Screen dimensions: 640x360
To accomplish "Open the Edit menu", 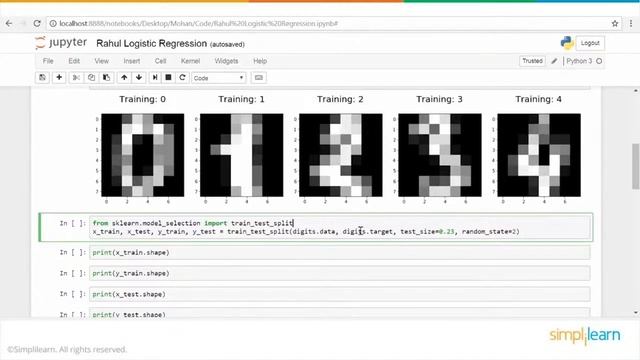I will coord(74,61).
